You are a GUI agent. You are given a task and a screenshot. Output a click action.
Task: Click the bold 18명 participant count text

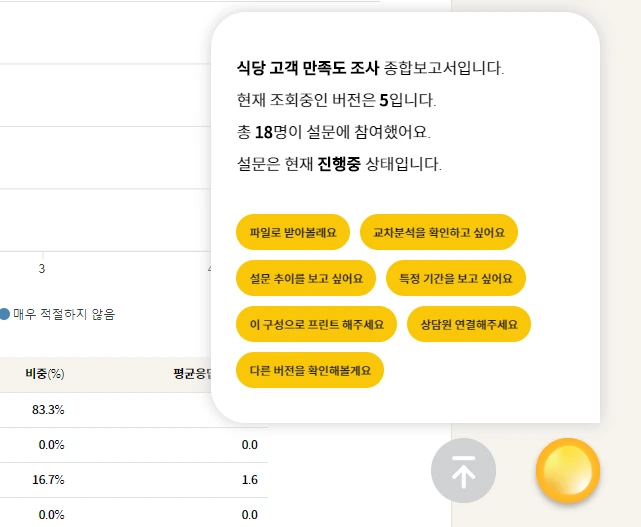(x=271, y=132)
